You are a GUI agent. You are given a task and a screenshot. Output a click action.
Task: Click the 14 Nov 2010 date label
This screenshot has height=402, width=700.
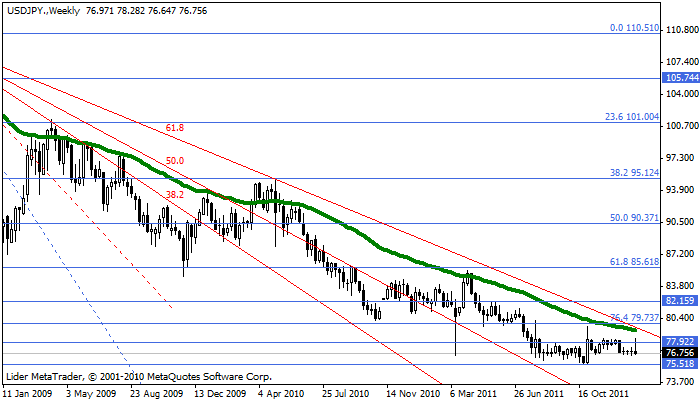413,394
